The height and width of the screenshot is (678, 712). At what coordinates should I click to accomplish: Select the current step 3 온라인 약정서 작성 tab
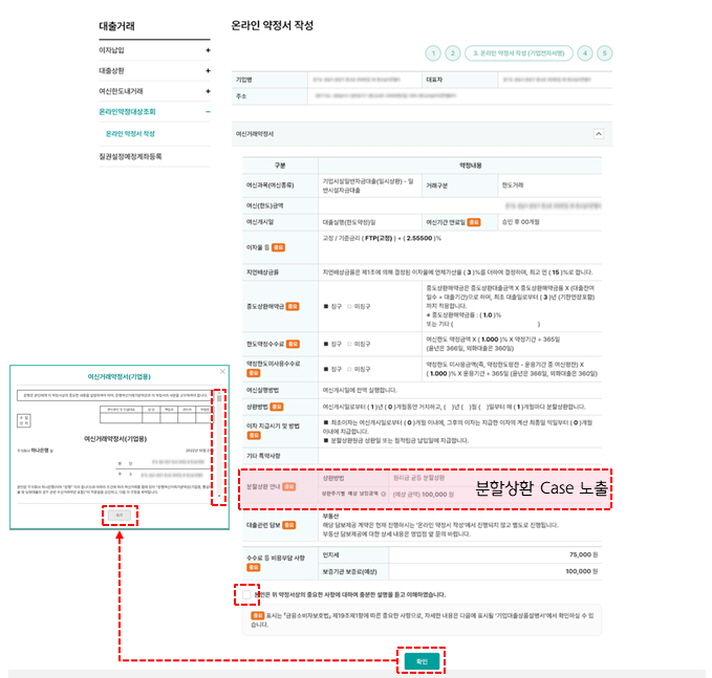519,53
